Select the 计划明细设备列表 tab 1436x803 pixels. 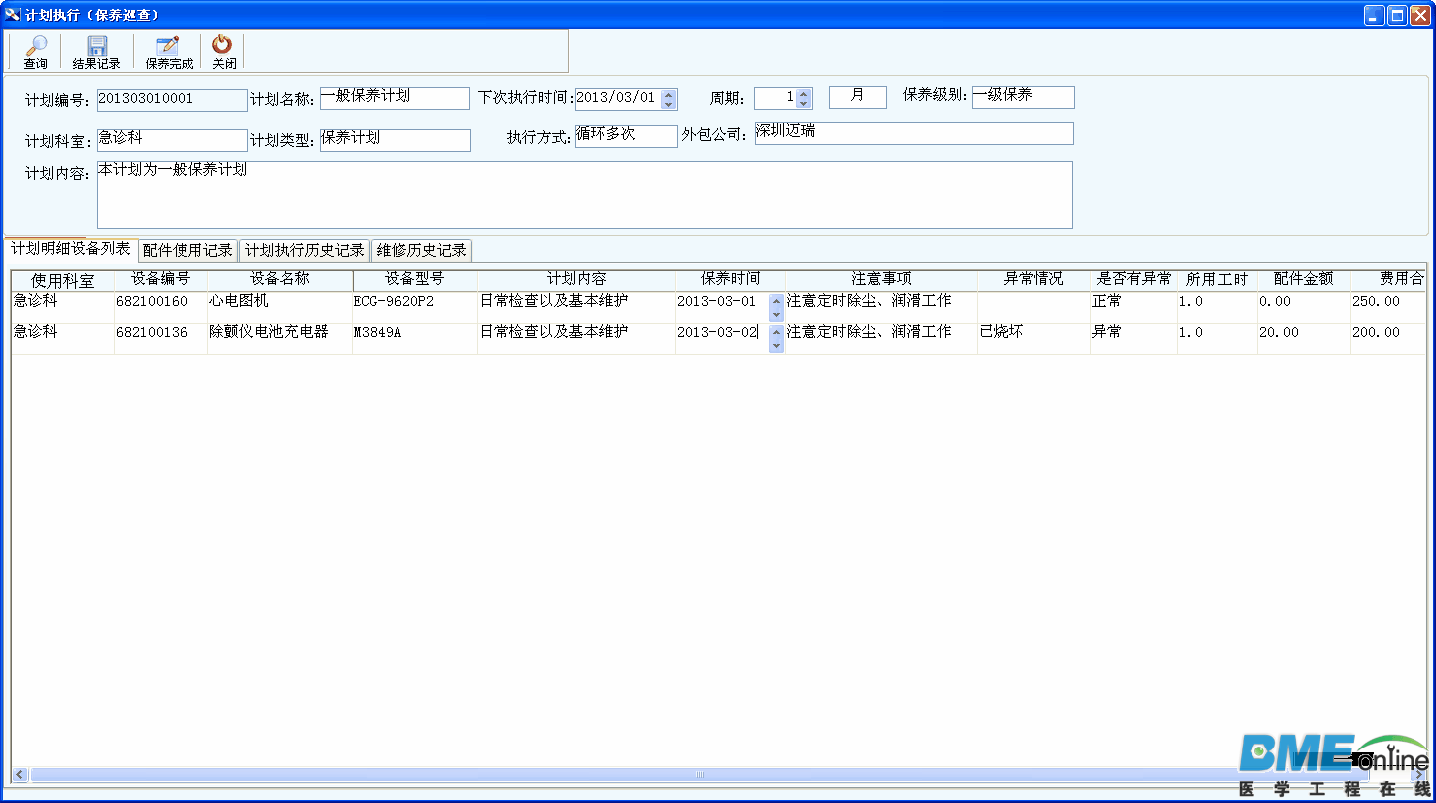[x=70, y=248]
